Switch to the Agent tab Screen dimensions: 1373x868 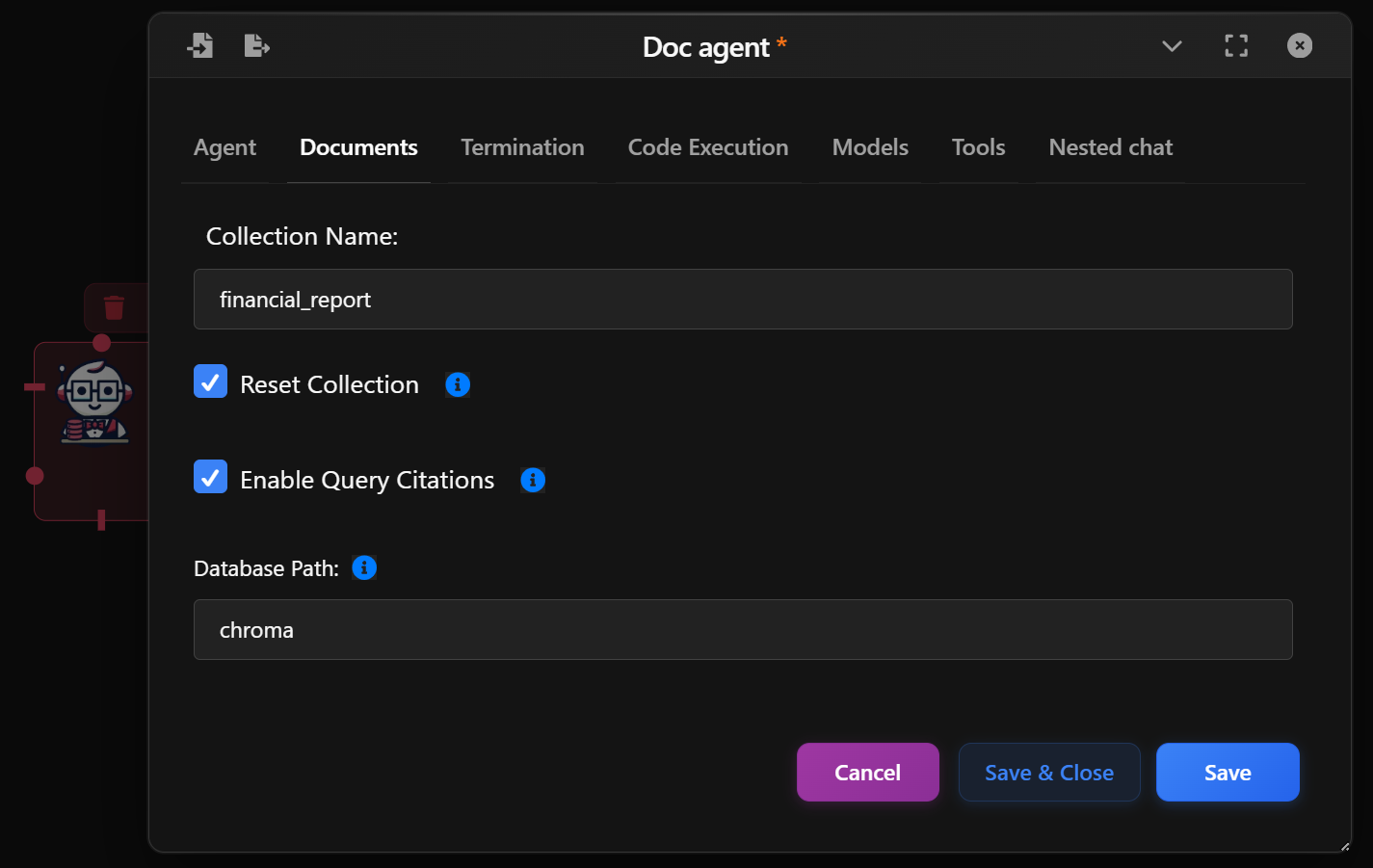click(224, 147)
